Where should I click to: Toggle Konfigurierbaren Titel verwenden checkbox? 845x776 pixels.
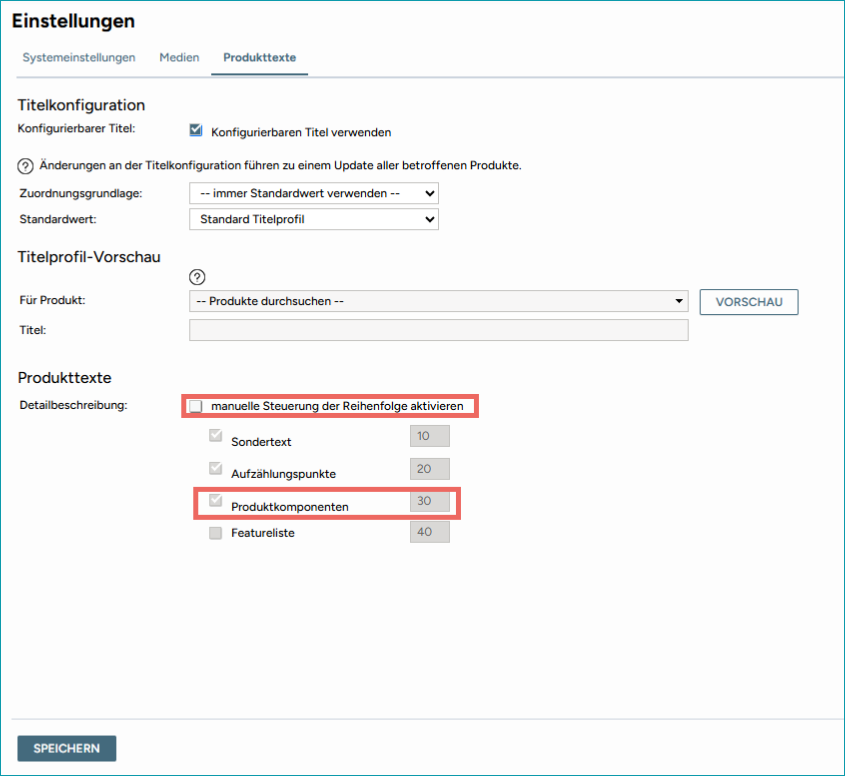pos(196,130)
